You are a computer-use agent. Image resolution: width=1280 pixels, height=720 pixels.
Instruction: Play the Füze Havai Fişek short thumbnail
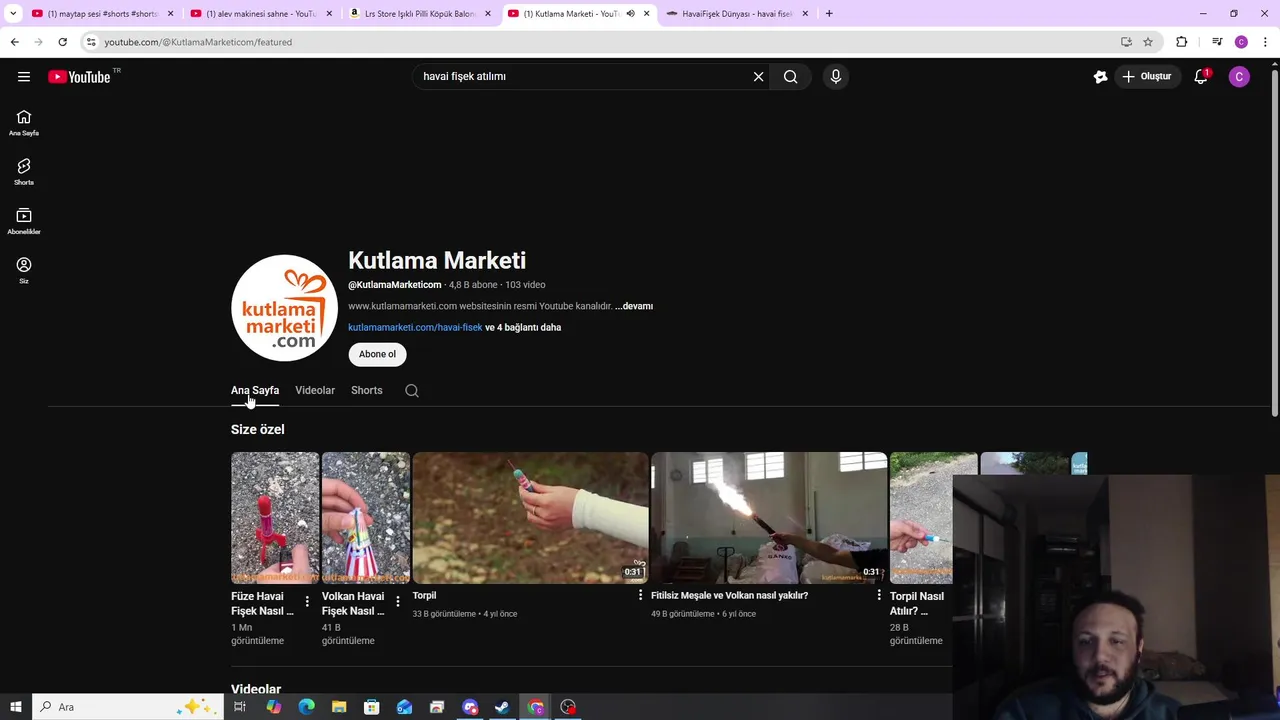(x=275, y=518)
